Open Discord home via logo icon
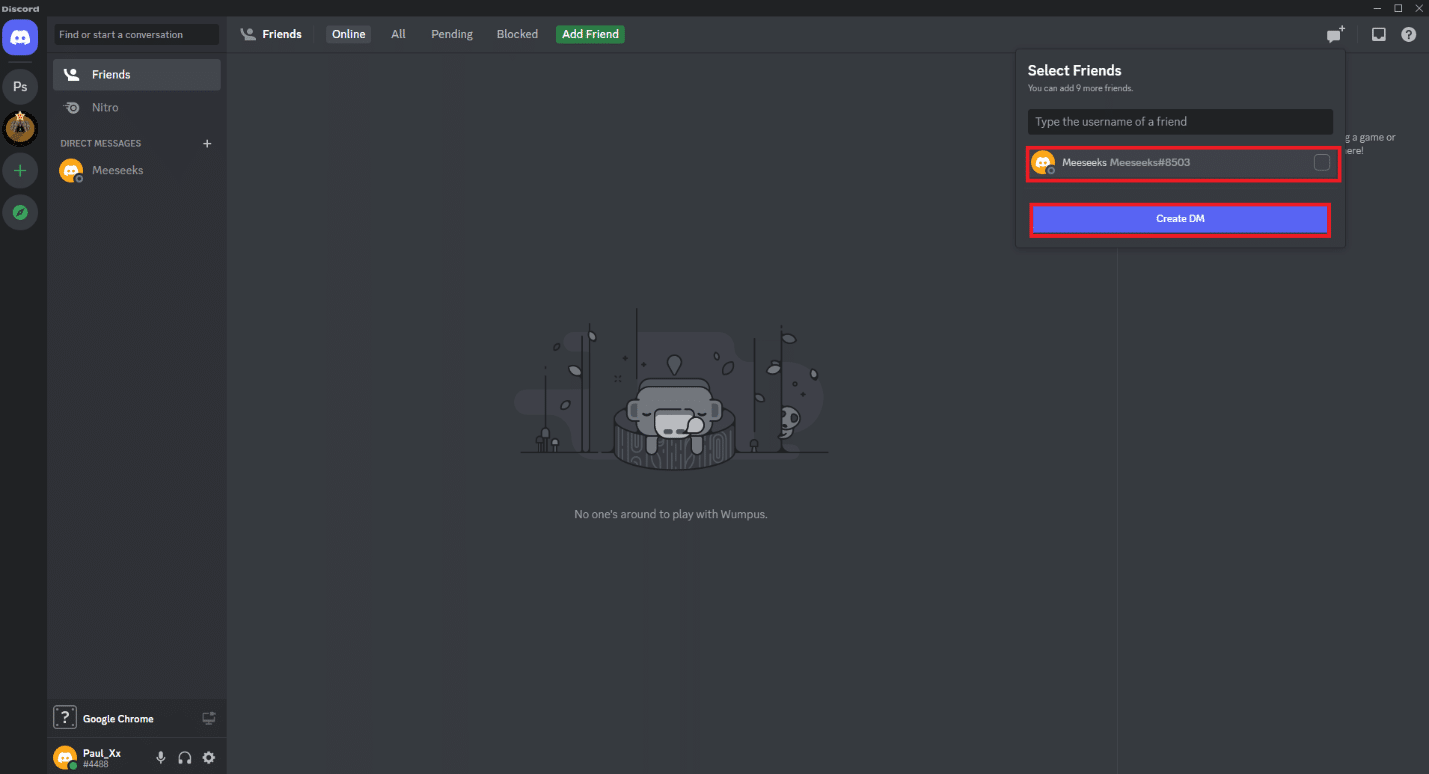 (x=20, y=36)
